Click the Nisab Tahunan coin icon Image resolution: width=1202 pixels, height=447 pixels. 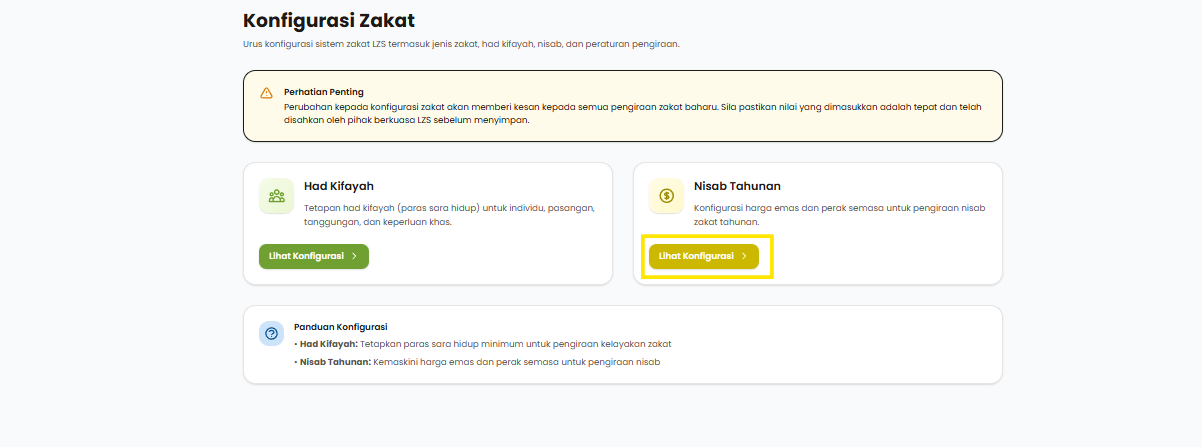point(666,196)
